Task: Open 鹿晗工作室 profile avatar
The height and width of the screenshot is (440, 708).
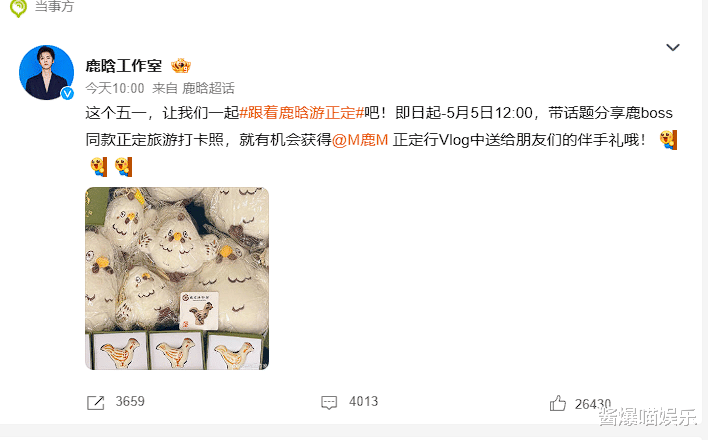Action: tap(47, 72)
